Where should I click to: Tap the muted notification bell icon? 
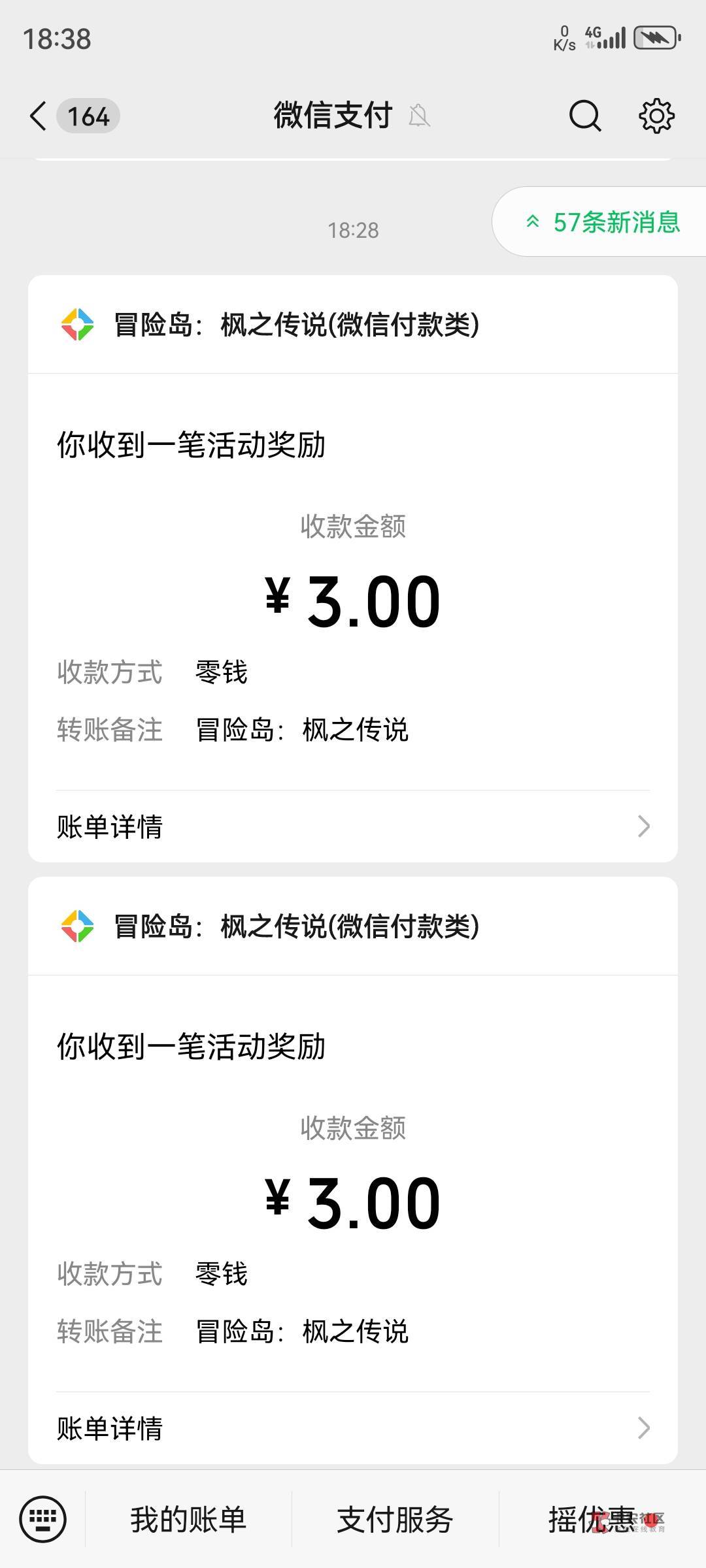(x=419, y=116)
